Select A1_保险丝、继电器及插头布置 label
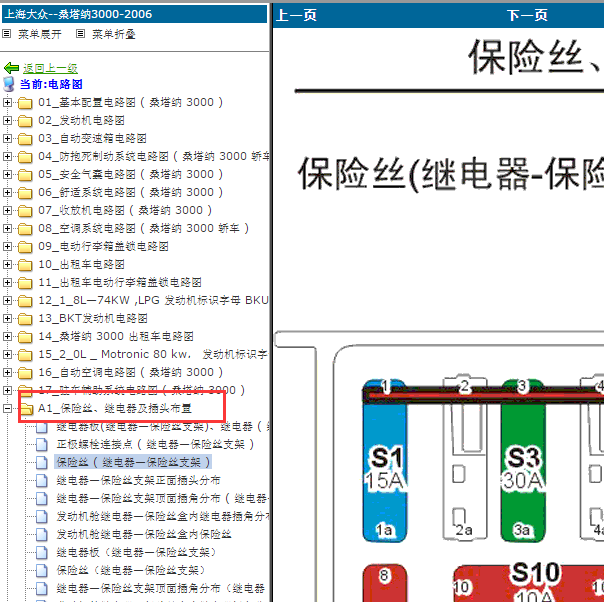This screenshot has width=604, height=602. [114, 408]
